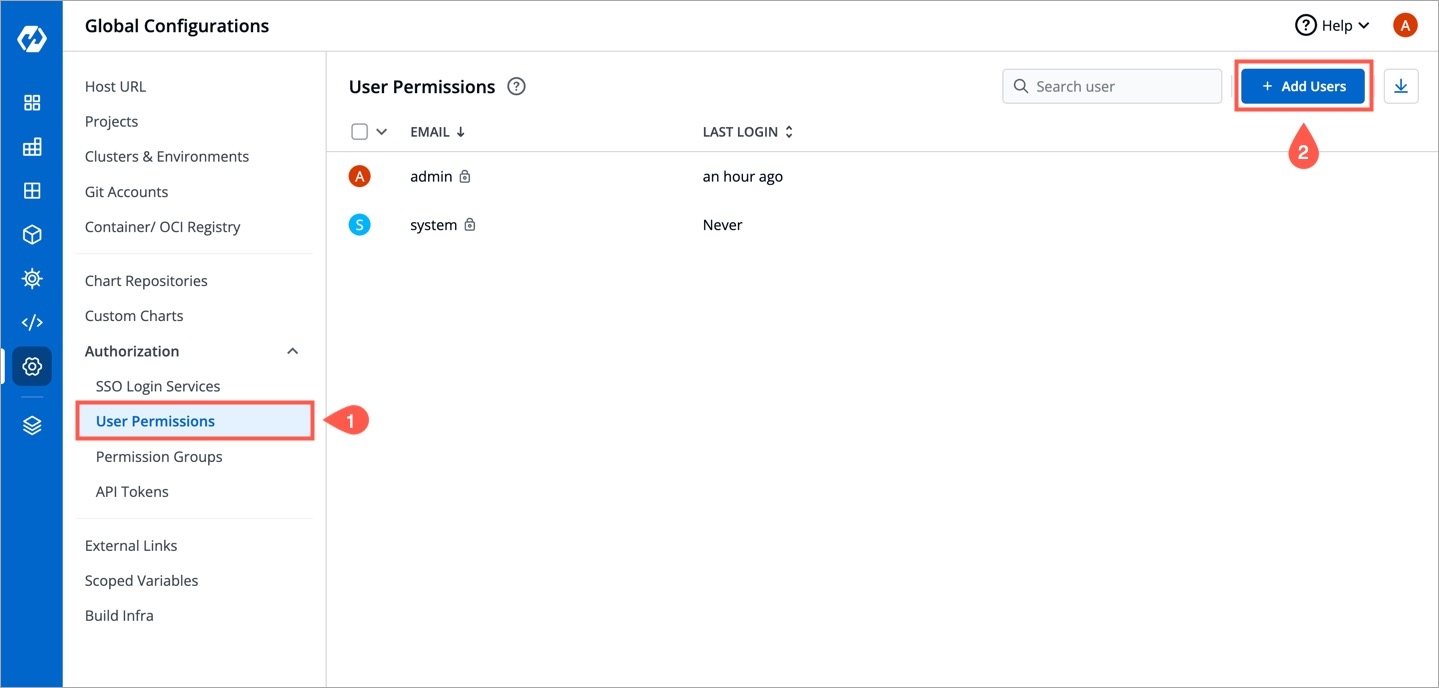This screenshot has height=688, width=1439.
Task: Open API Tokens settings
Action: (x=132, y=492)
